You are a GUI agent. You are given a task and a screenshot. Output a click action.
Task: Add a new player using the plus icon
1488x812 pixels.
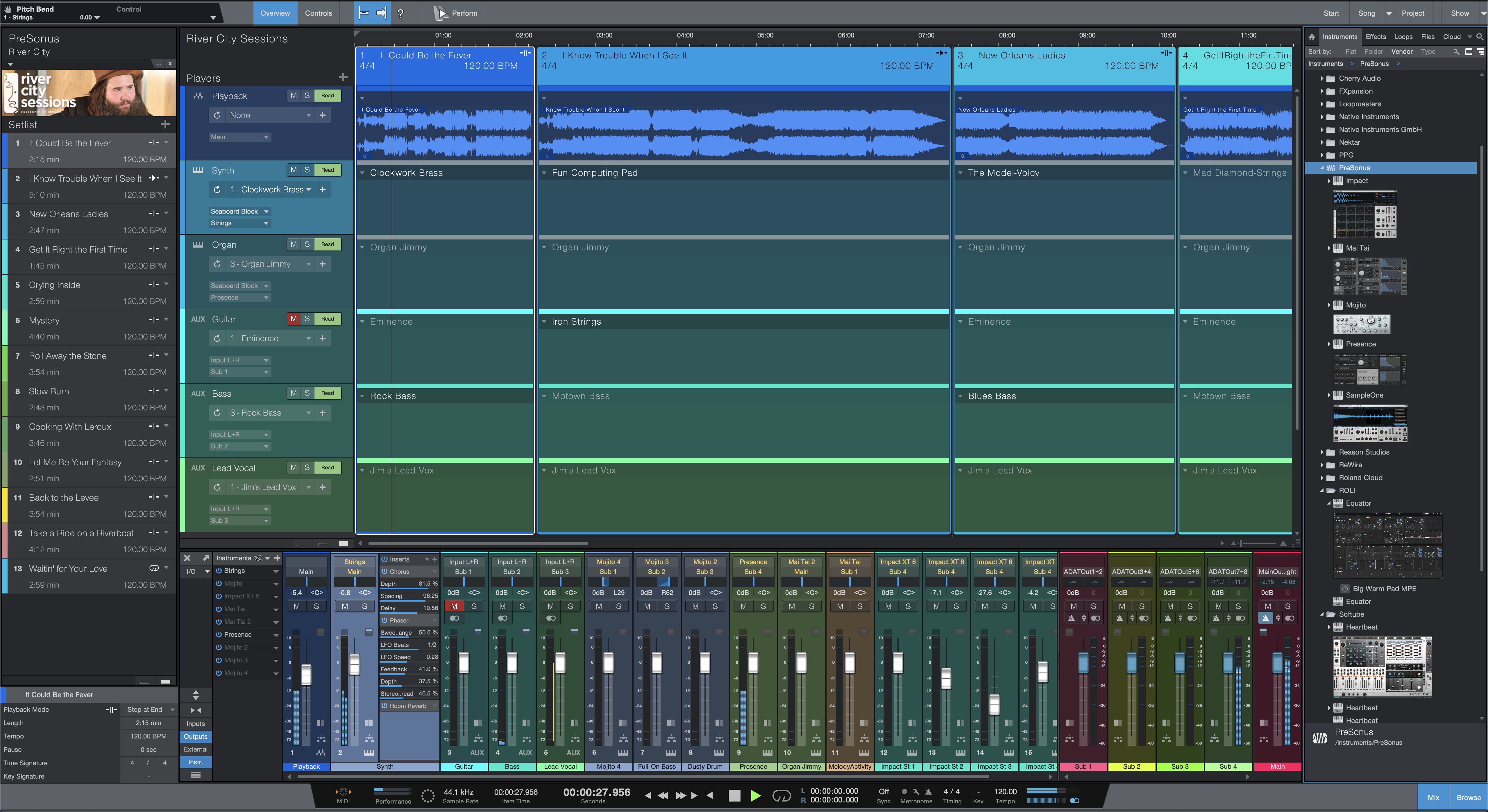[343, 77]
